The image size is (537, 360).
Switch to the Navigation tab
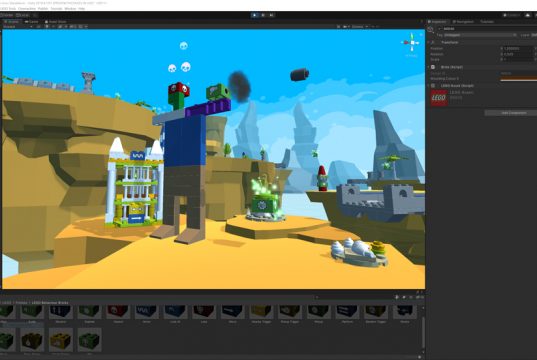463,22
